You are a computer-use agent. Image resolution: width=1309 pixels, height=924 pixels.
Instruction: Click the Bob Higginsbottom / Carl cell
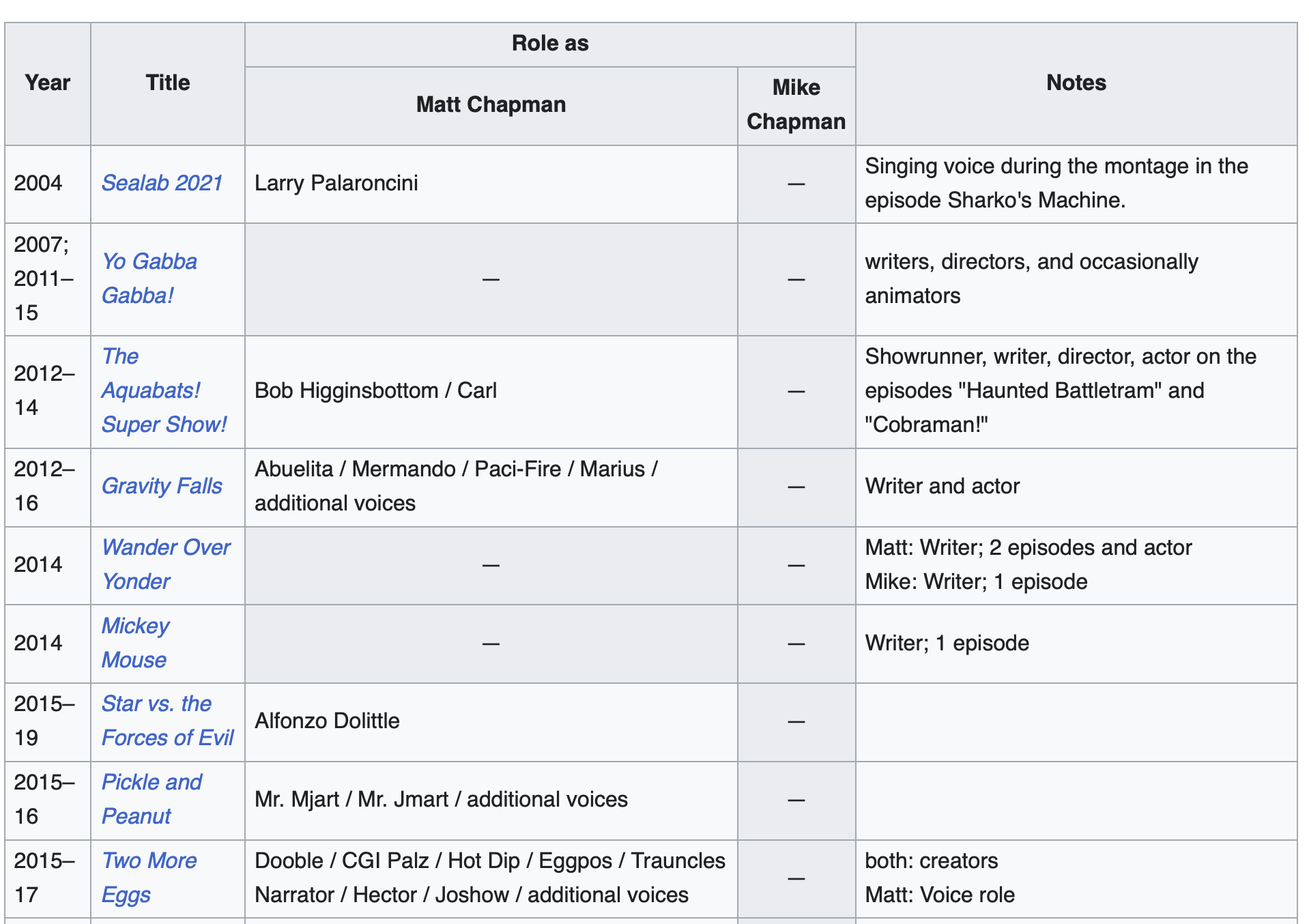(491, 391)
